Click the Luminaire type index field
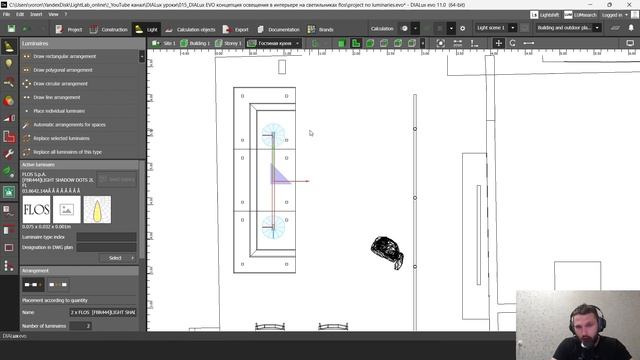The image size is (640, 360). coord(106,237)
